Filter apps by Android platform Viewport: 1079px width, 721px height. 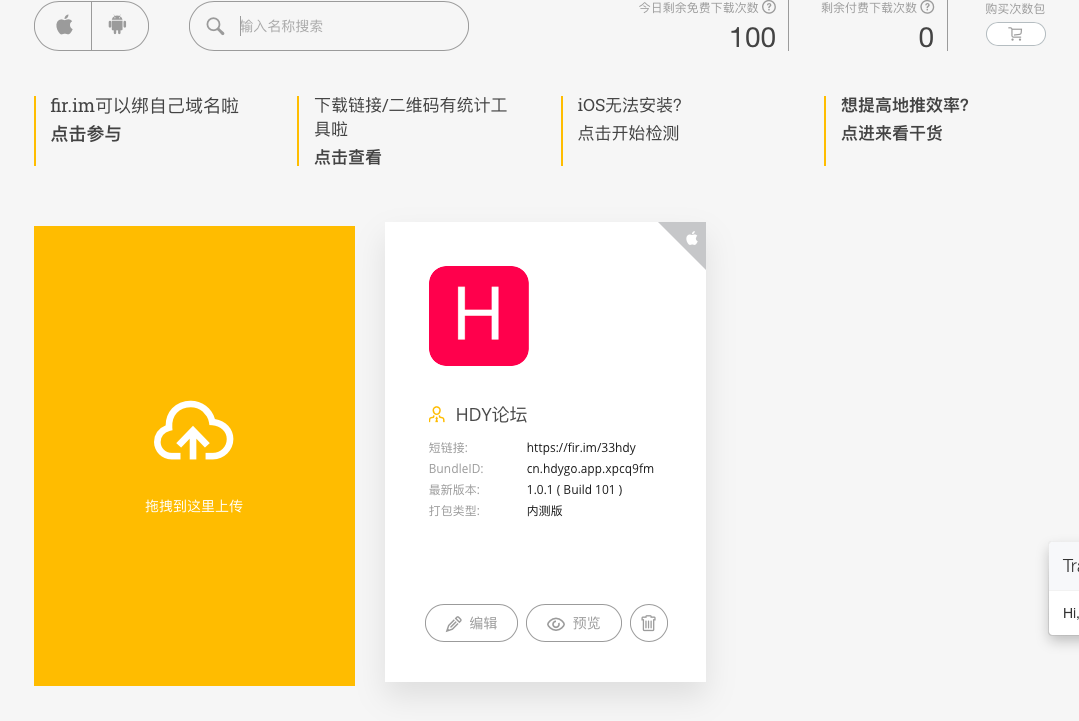point(119,26)
